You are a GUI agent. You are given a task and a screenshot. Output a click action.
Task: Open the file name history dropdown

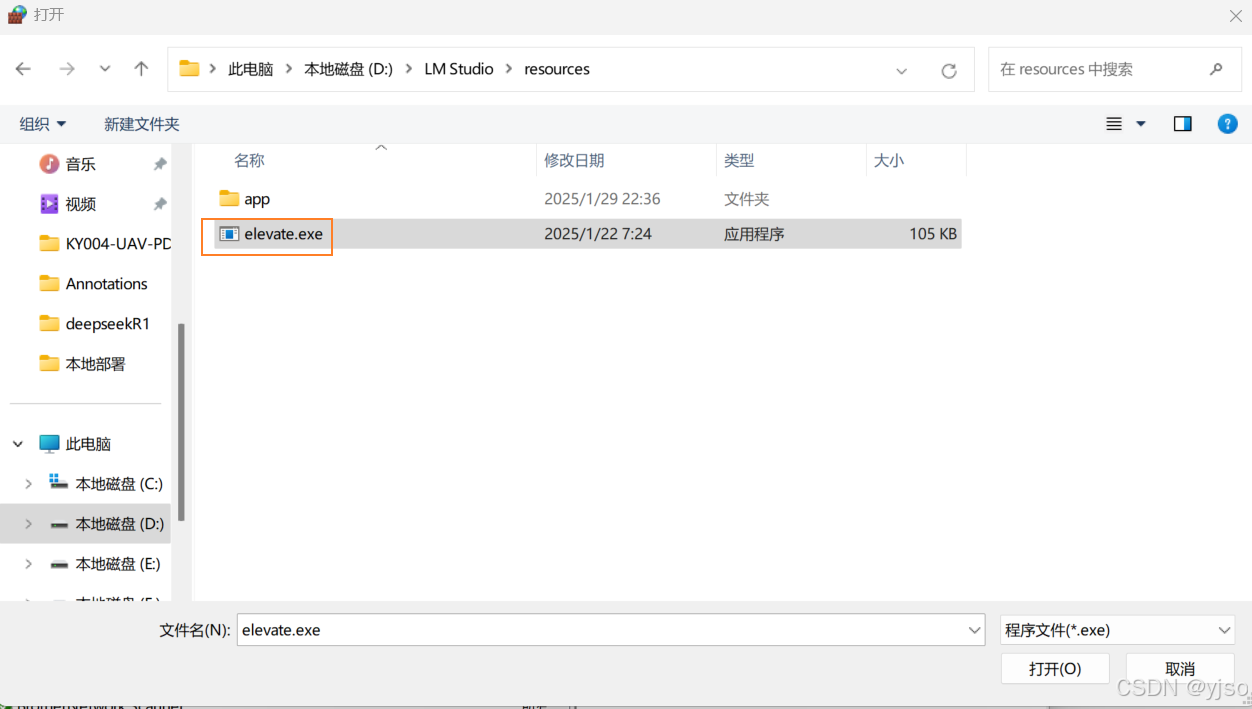pyautogui.click(x=975, y=630)
